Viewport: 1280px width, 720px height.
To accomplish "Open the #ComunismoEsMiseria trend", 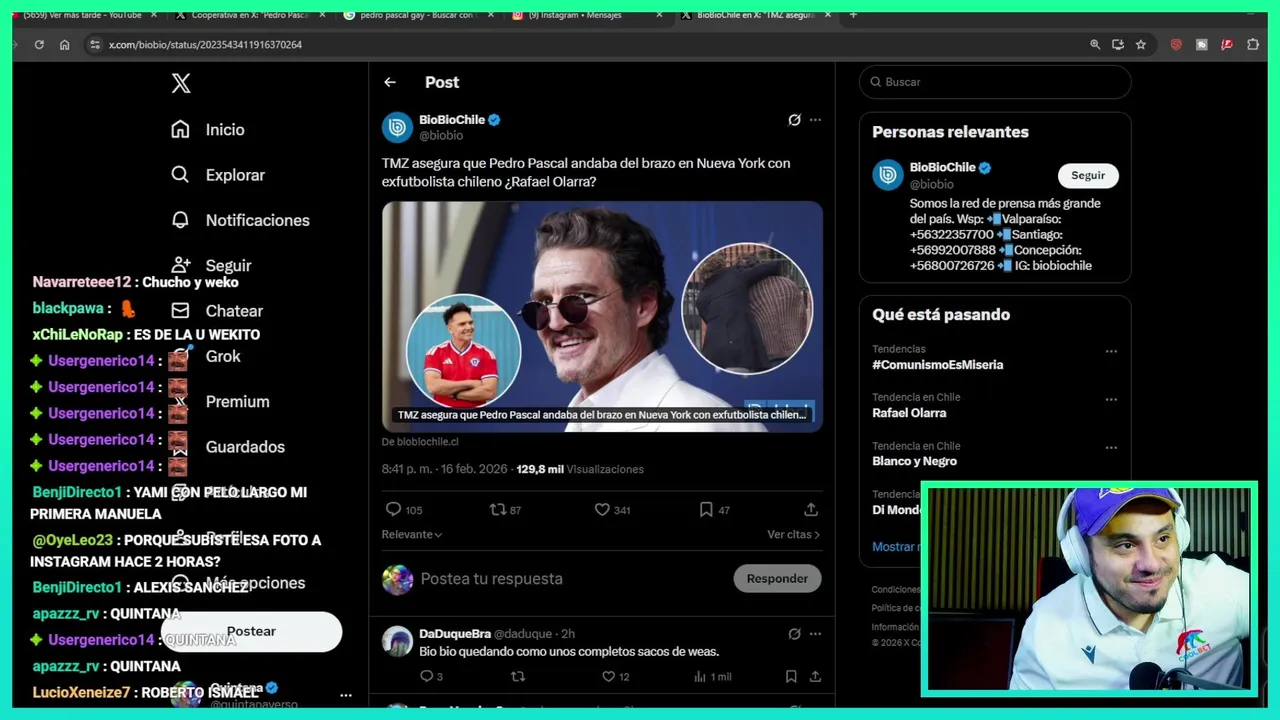I will [x=937, y=365].
